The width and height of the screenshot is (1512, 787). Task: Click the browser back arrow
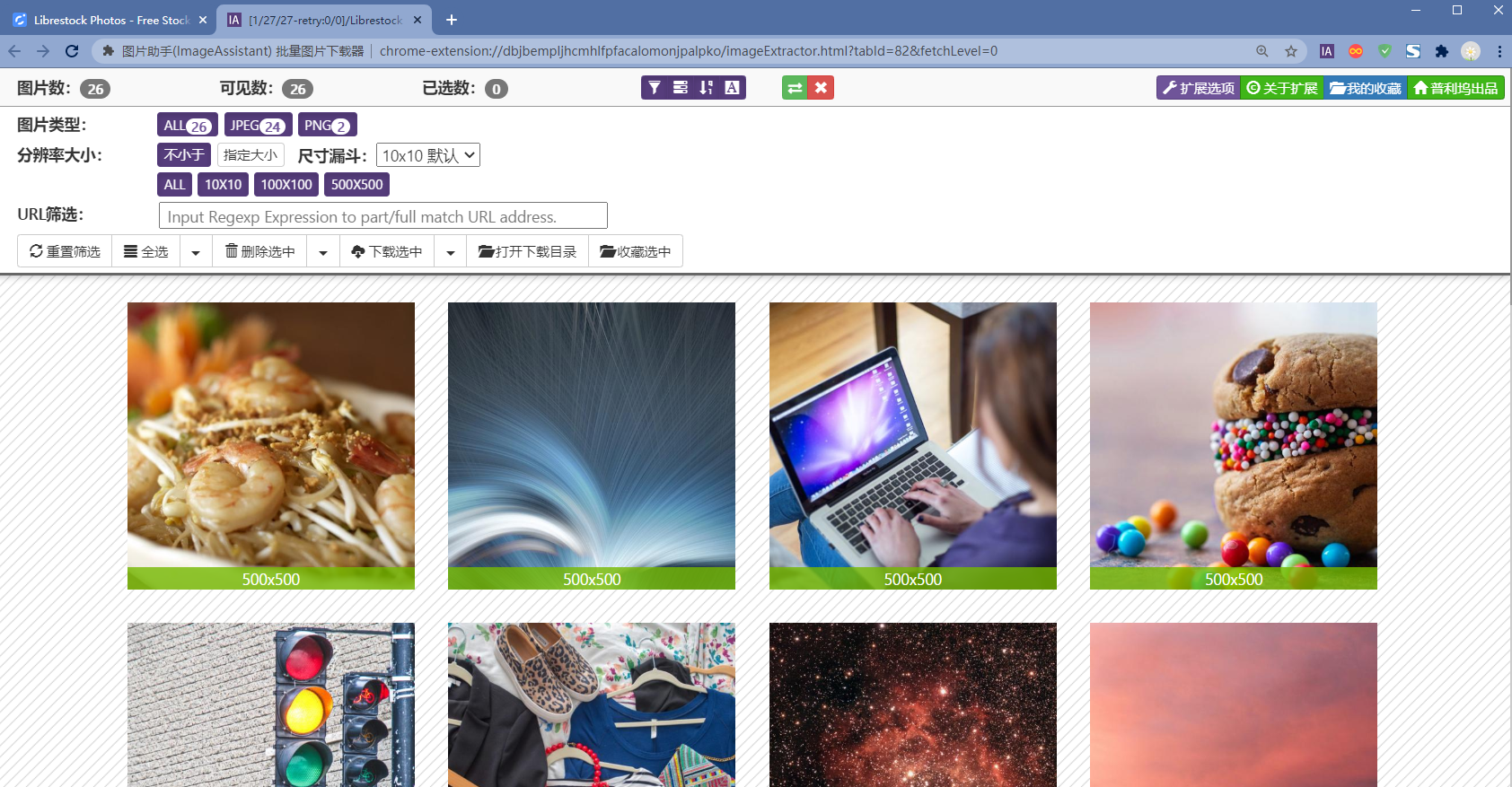tap(14, 51)
